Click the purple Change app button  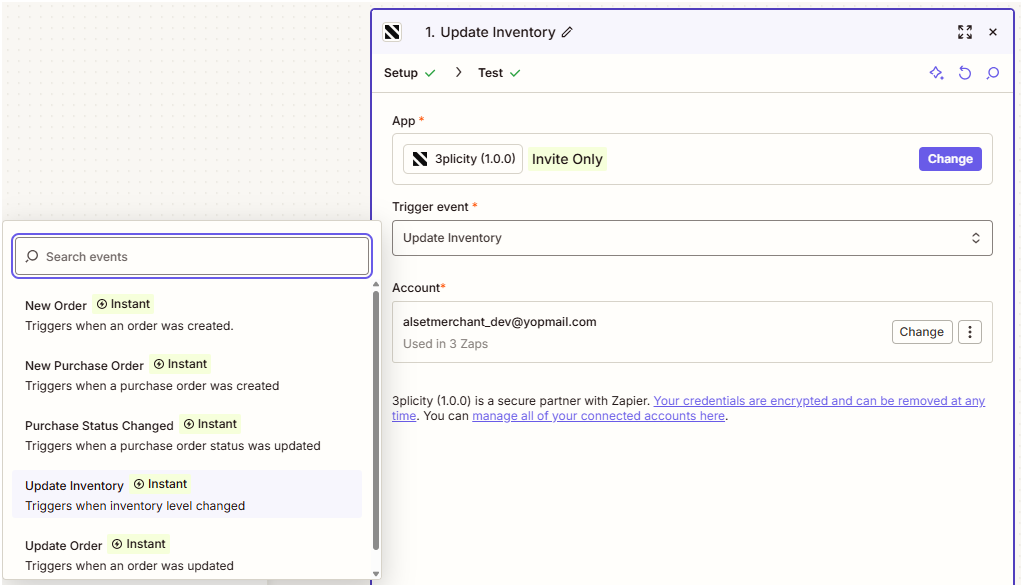[950, 159]
